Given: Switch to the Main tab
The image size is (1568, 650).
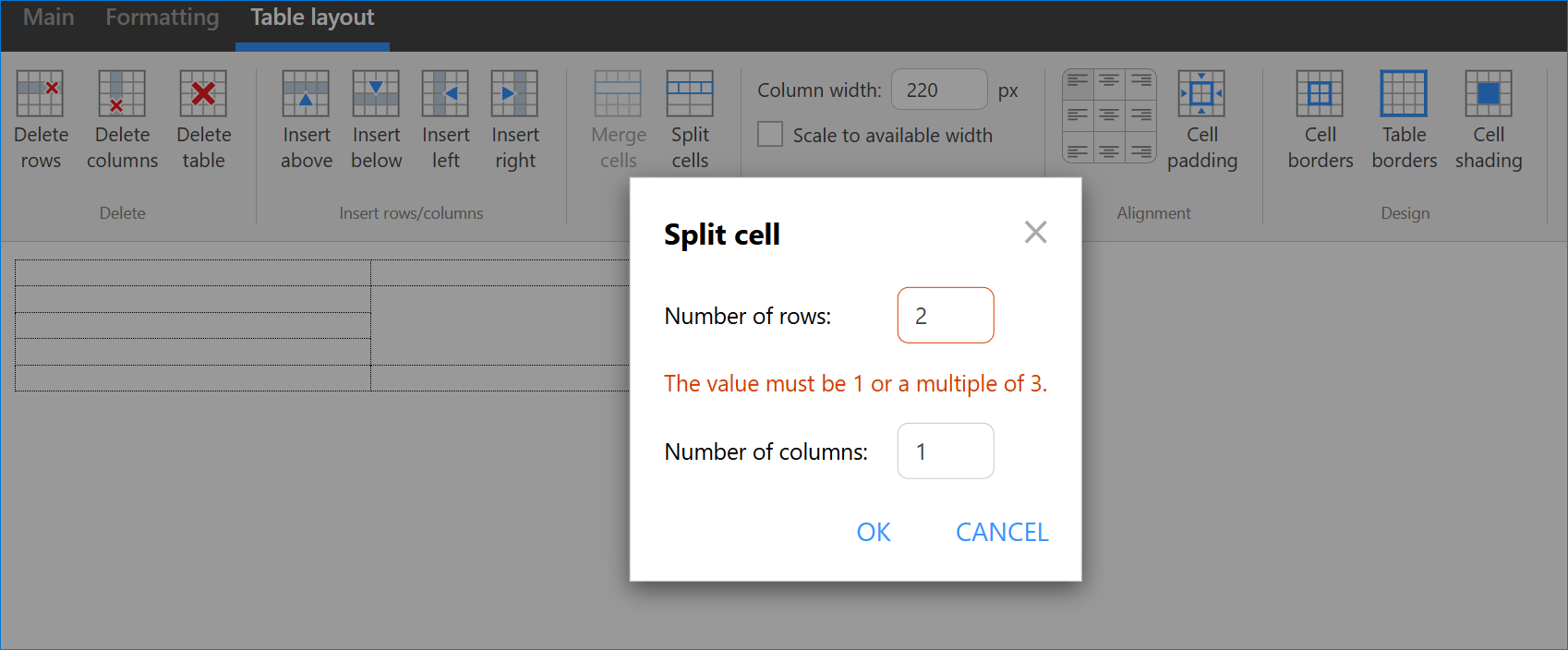Looking at the screenshot, I should click(x=48, y=18).
